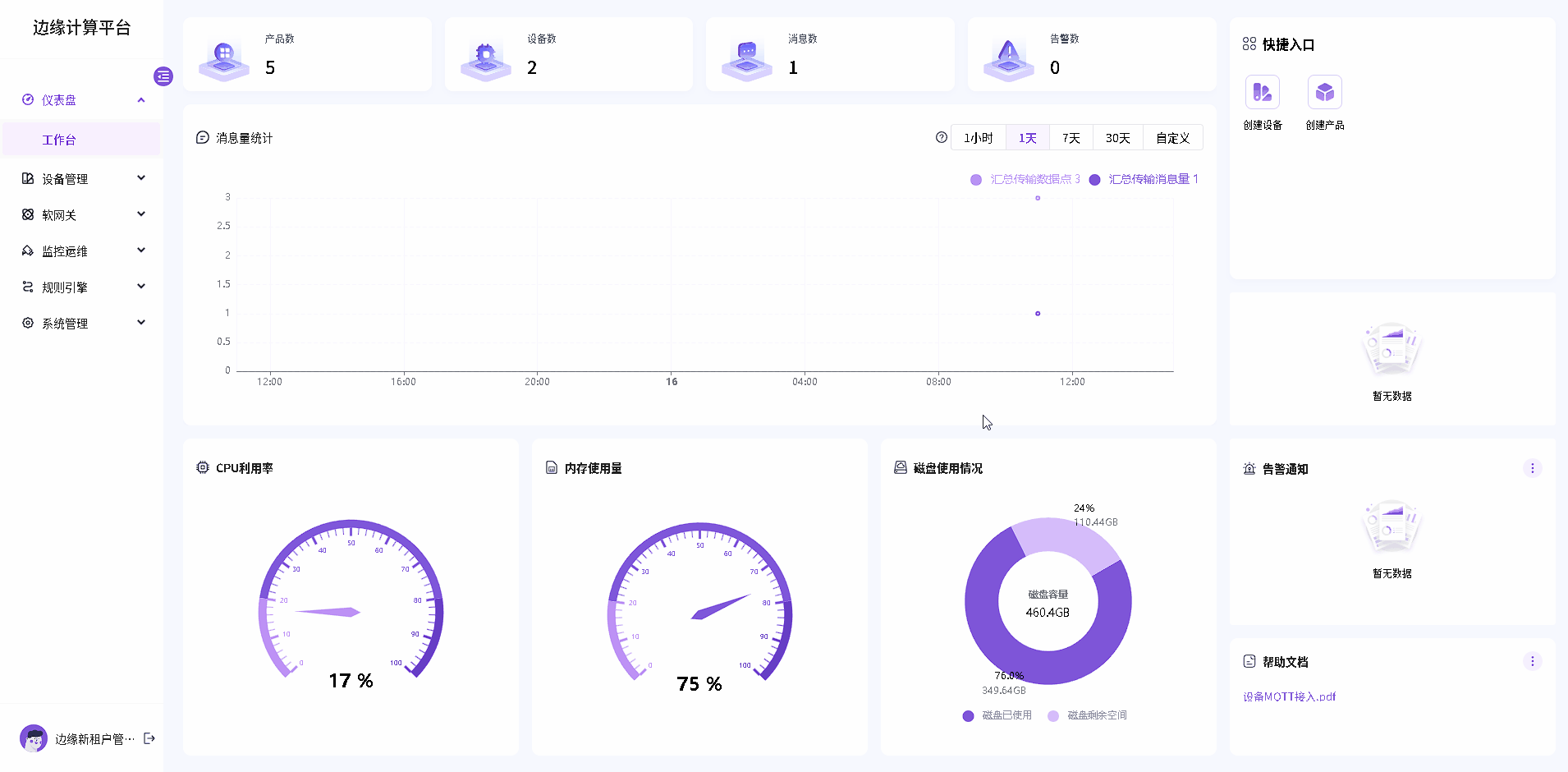Choose the 自定义 time range button
Viewport: 1568px width, 772px height.
(1172, 138)
